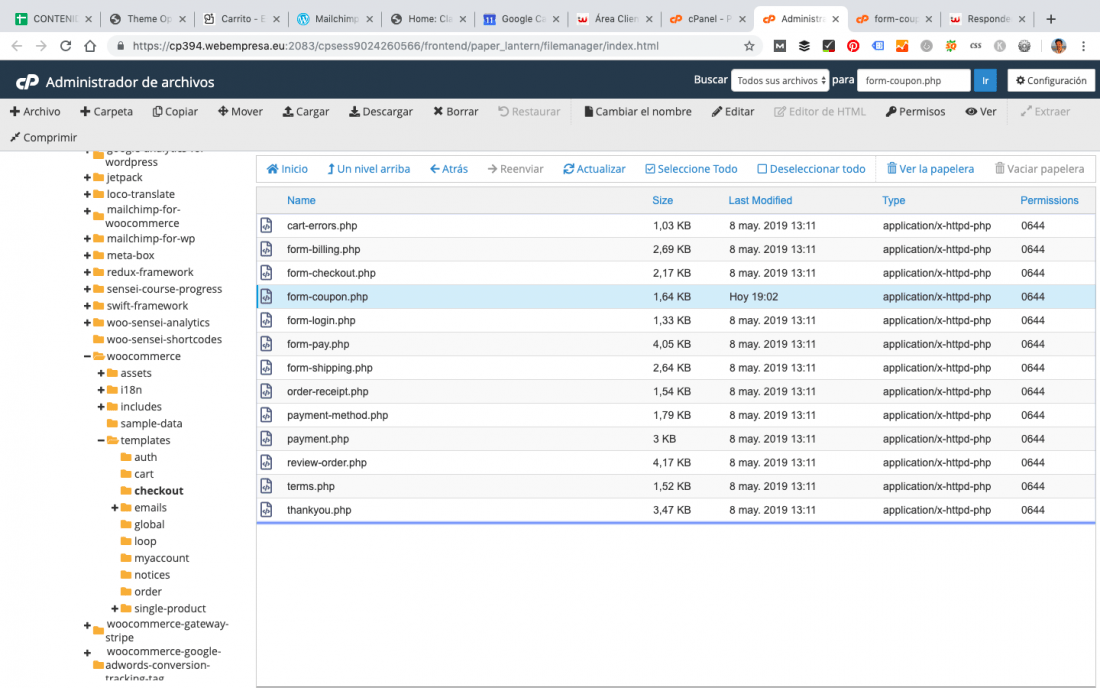Viewport: 1100px width, 688px height.
Task: Select the form-coupon.php file icon
Action: point(267,297)
